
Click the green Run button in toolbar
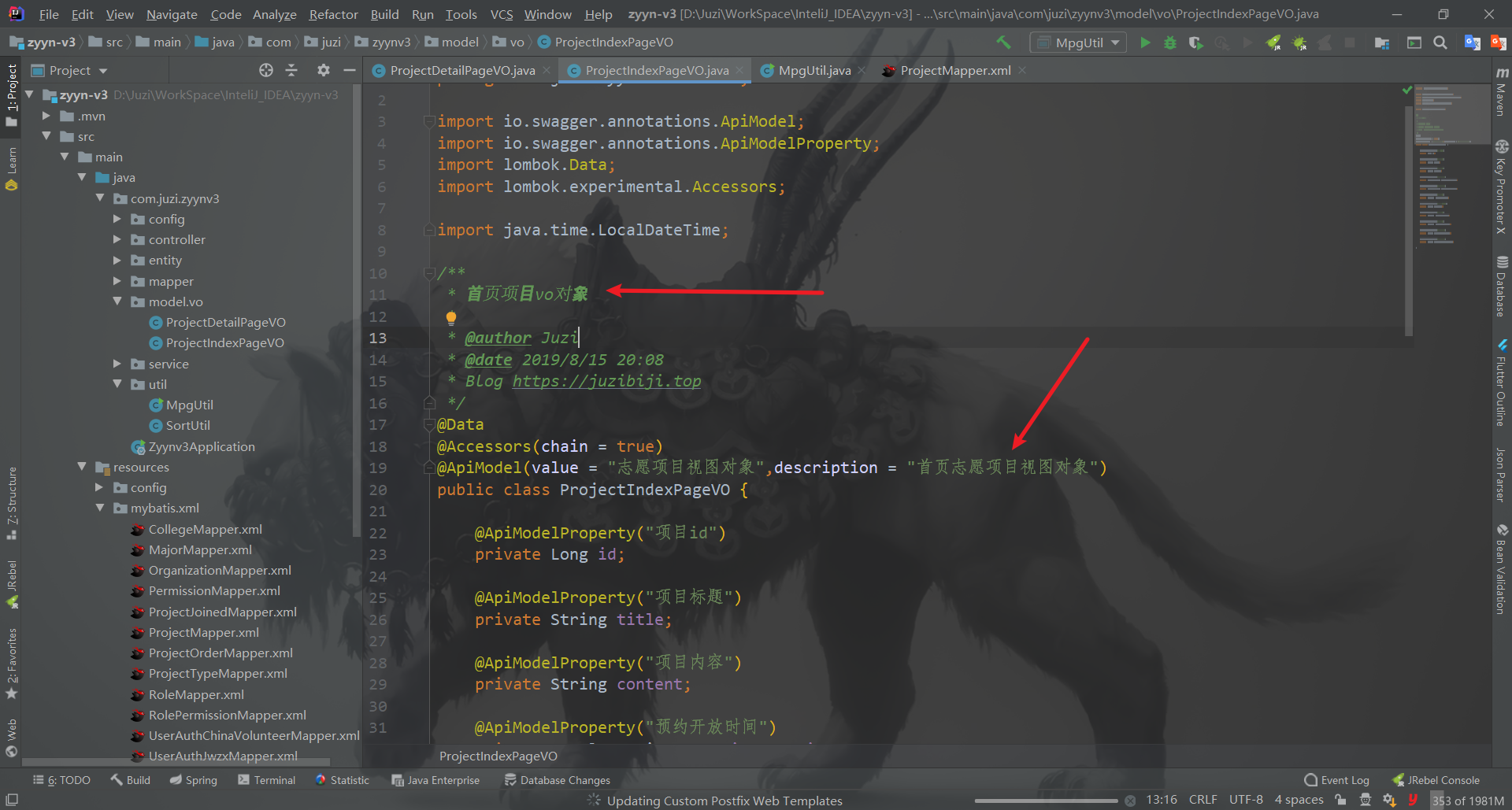tap(1145, 43)
